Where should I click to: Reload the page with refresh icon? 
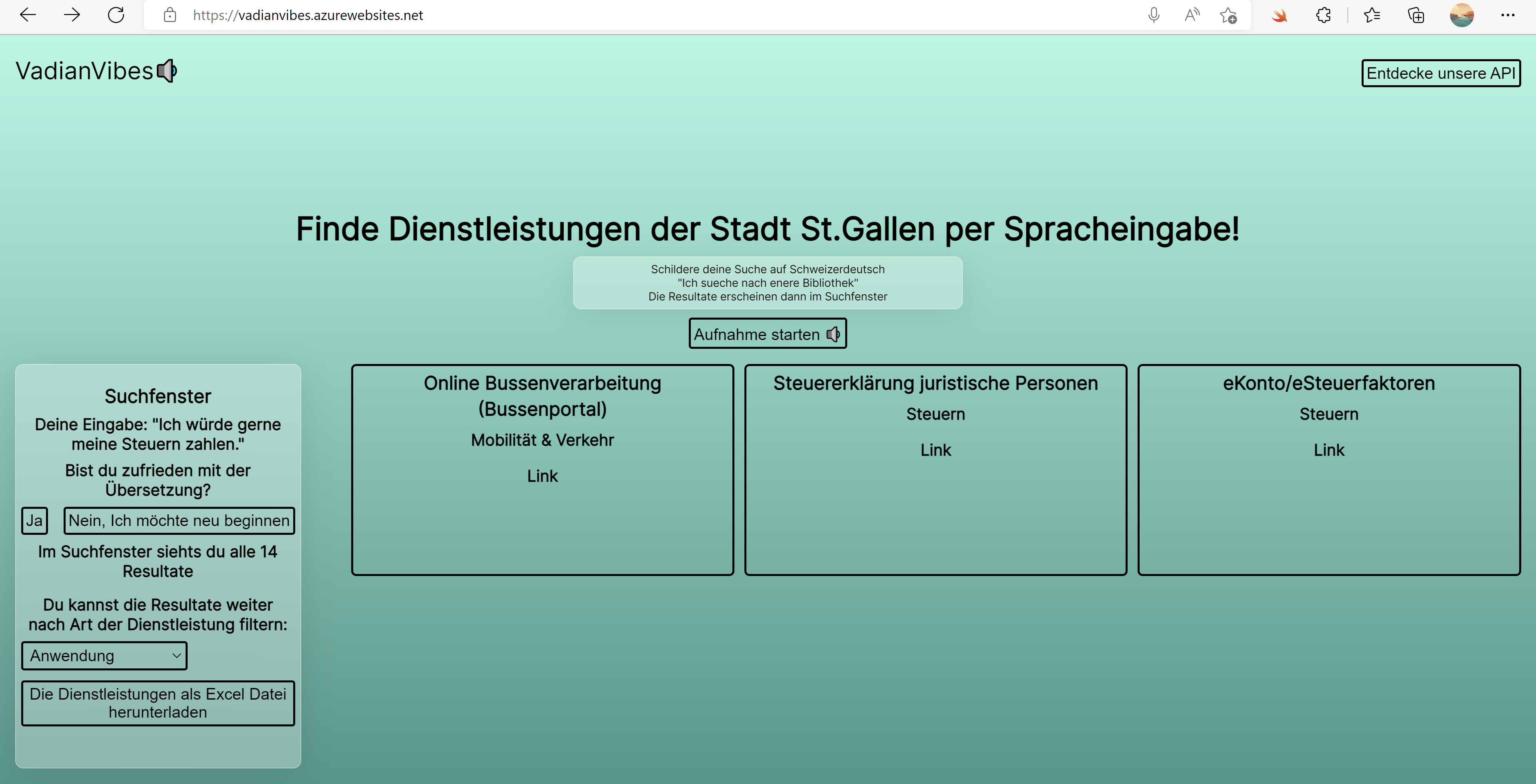[116, 15]
